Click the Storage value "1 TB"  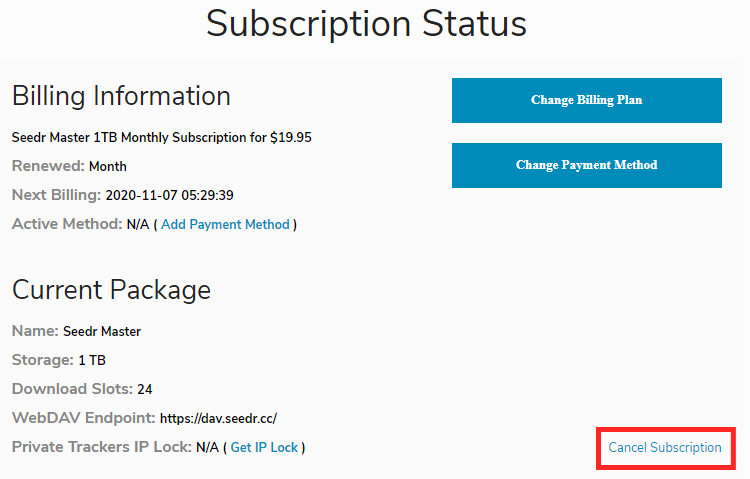coord(91,360)
